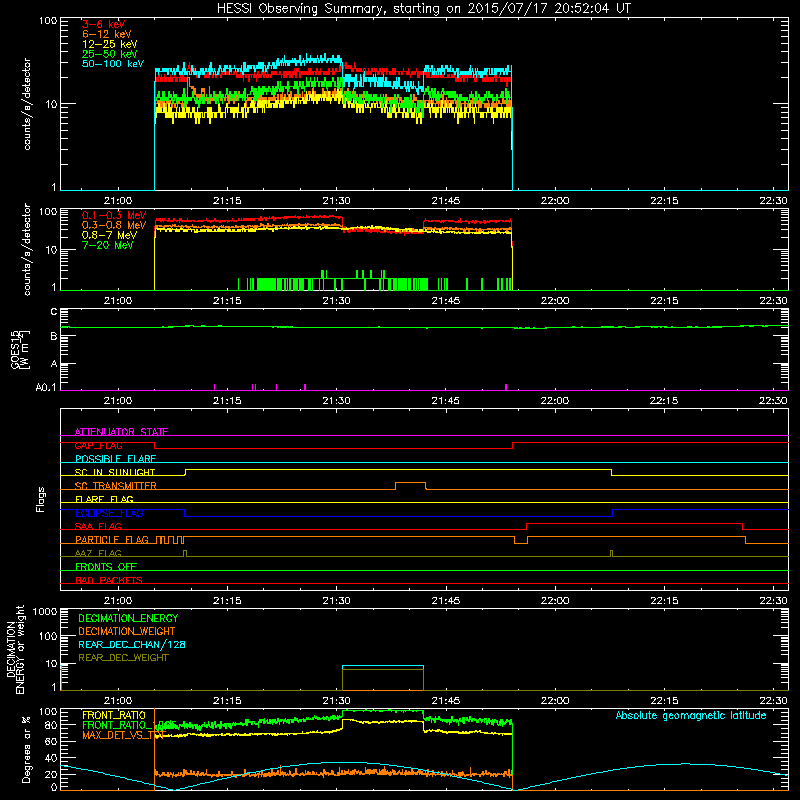
Task: Click the 12-25 keV legend label
Action: [x=110, y=44]
